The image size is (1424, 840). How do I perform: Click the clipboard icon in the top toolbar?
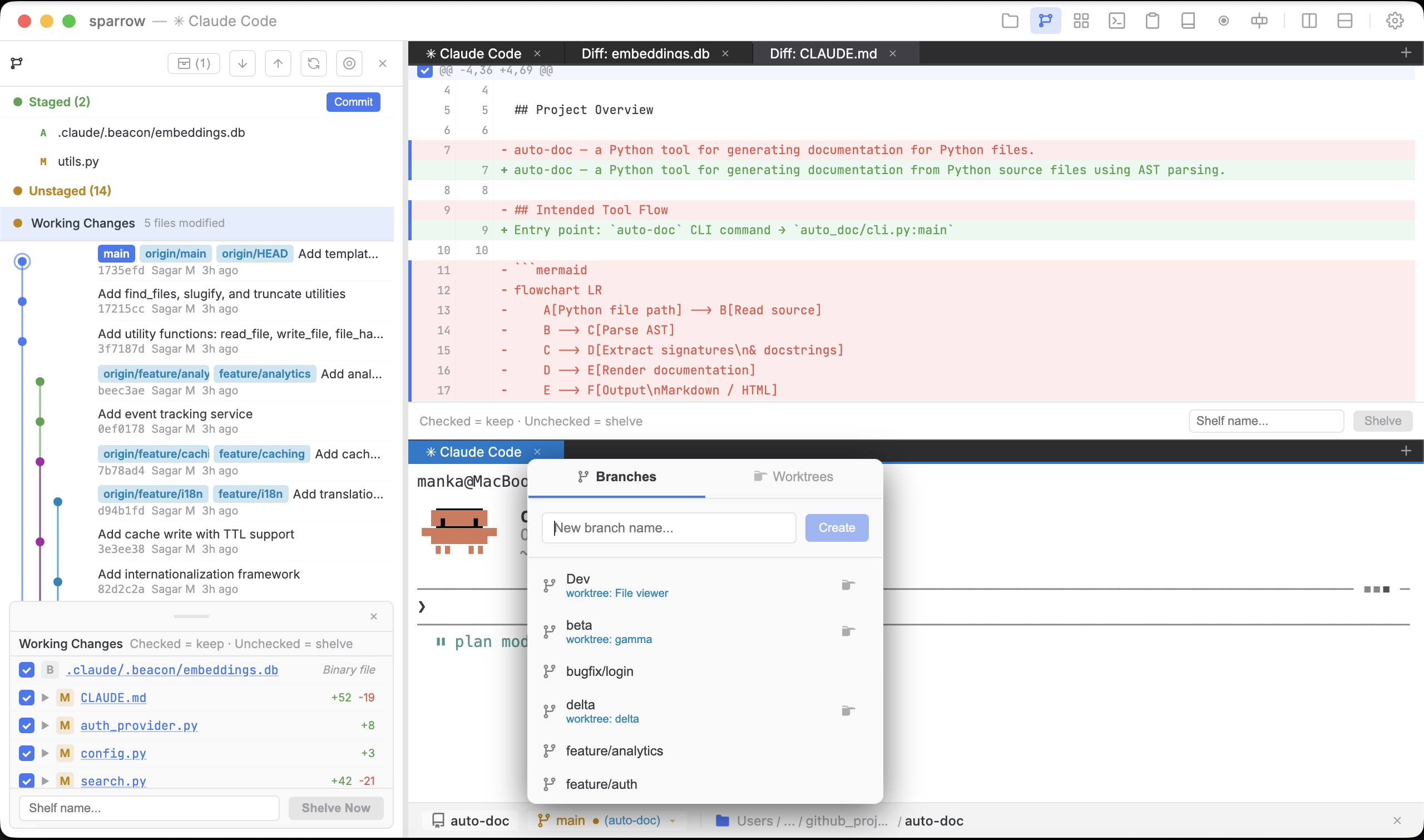click(1152, 21)
